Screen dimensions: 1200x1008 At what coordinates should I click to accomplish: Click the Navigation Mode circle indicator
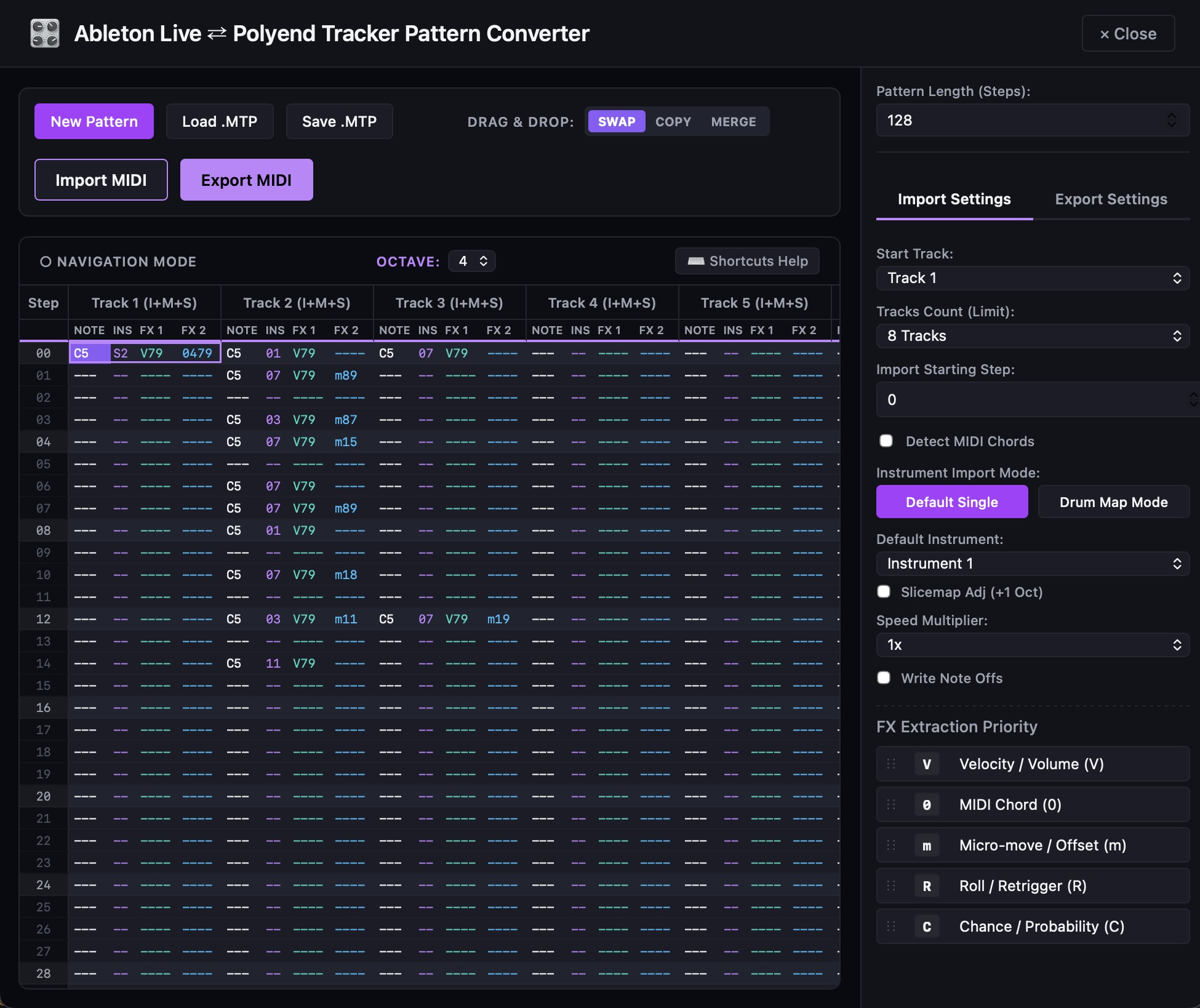tap(46, 262)
